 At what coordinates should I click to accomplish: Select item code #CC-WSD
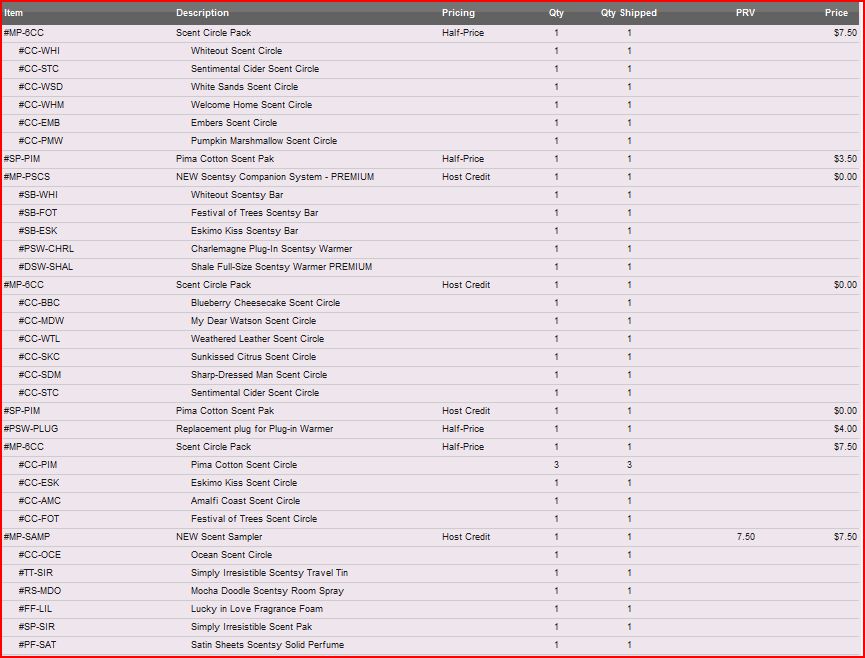41,87
